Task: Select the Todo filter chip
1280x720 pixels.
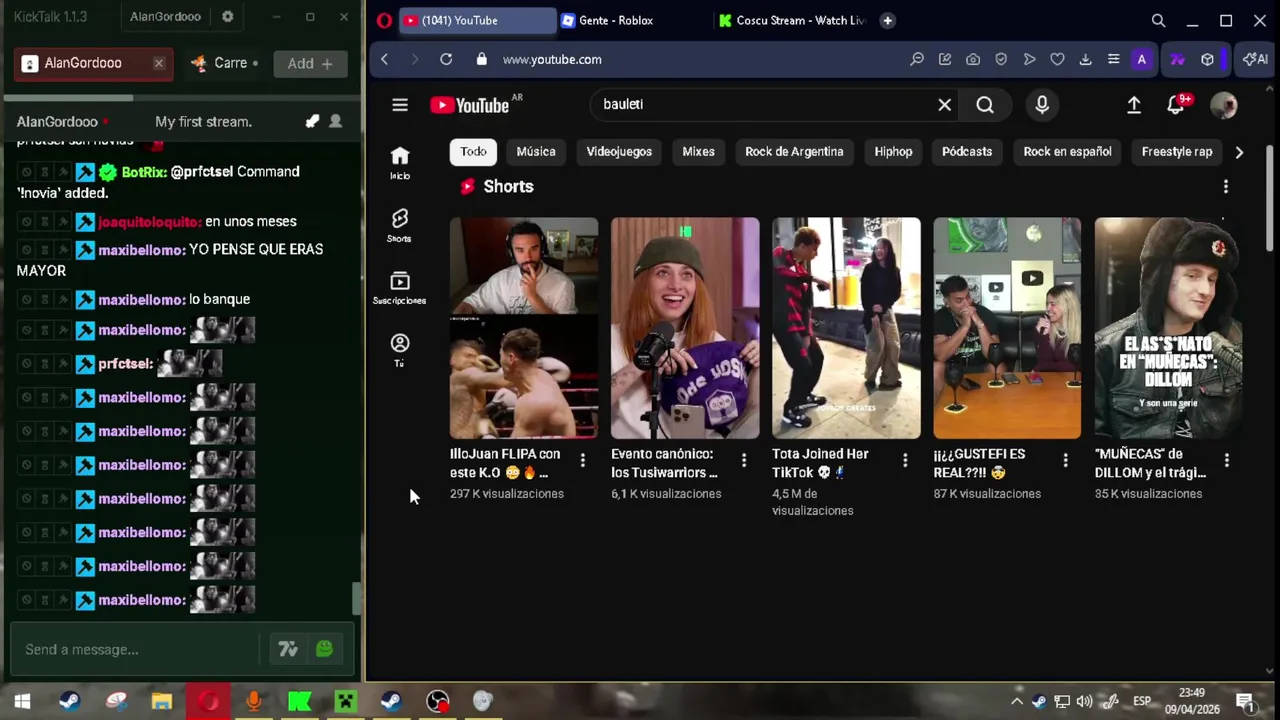Action: pos(474,152)
